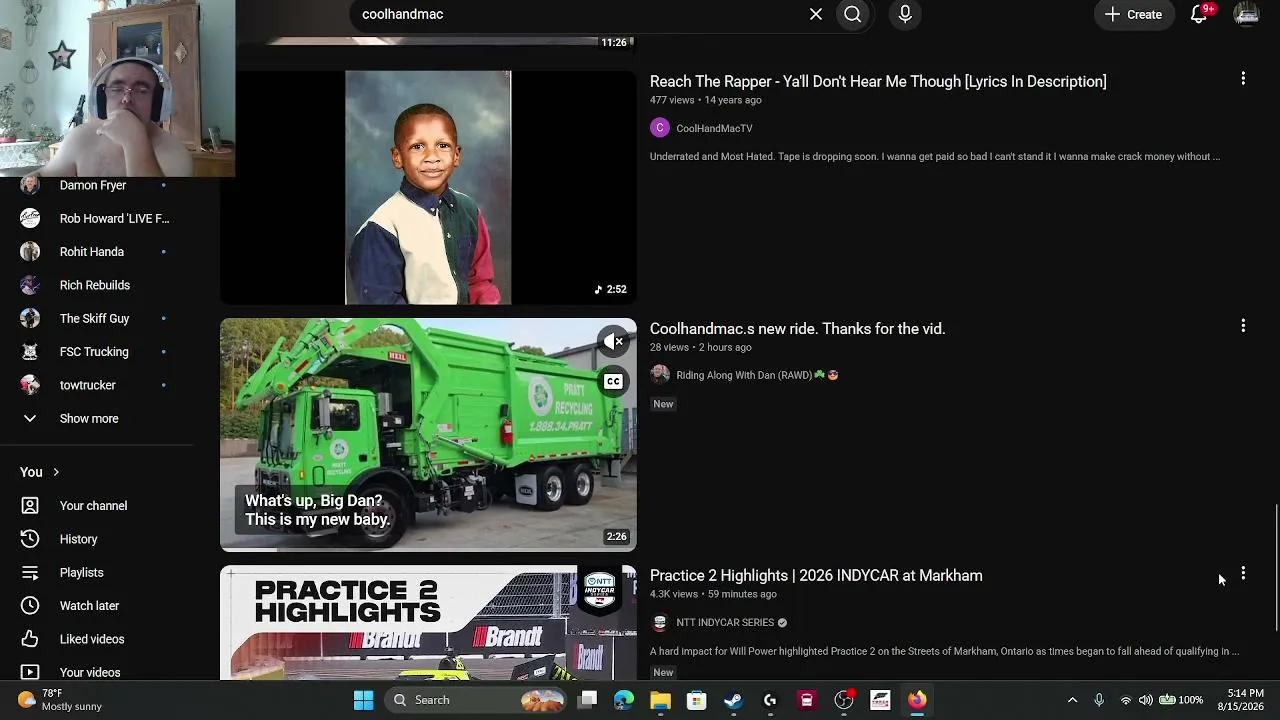Click the NTT INDYCAR SERIES avatar
The width and height of the screenshot is (1280, 720).
(660, 622)
